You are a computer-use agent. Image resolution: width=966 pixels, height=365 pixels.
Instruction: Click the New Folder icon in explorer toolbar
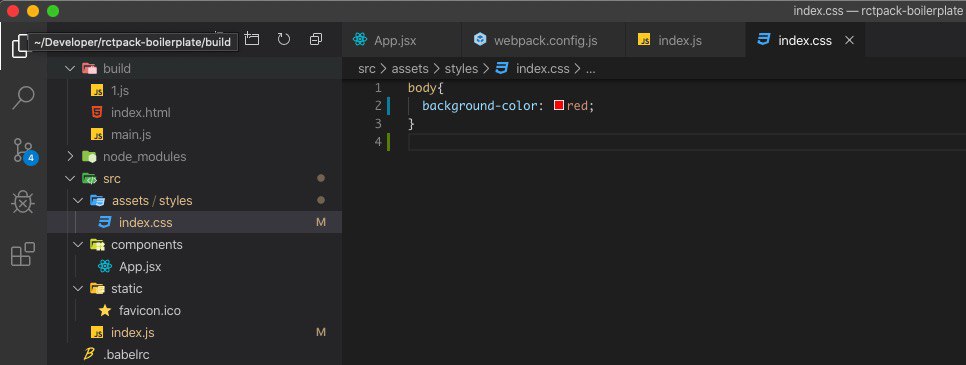pos(251,39)
